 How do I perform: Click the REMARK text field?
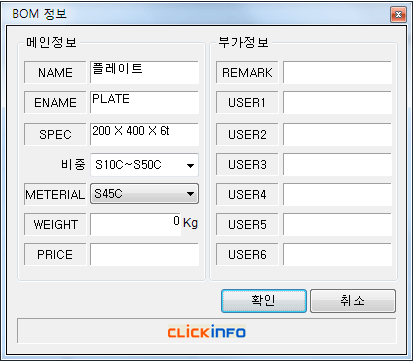tap(337, 72)
